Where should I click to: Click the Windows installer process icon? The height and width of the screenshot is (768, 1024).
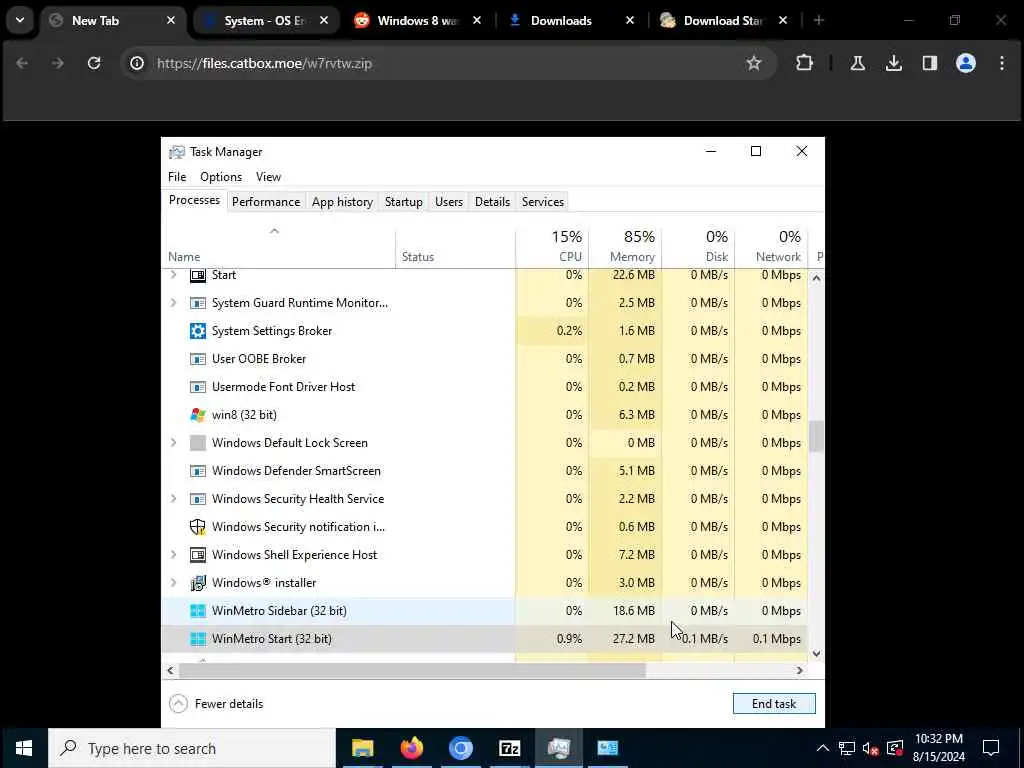click(197, 583)
